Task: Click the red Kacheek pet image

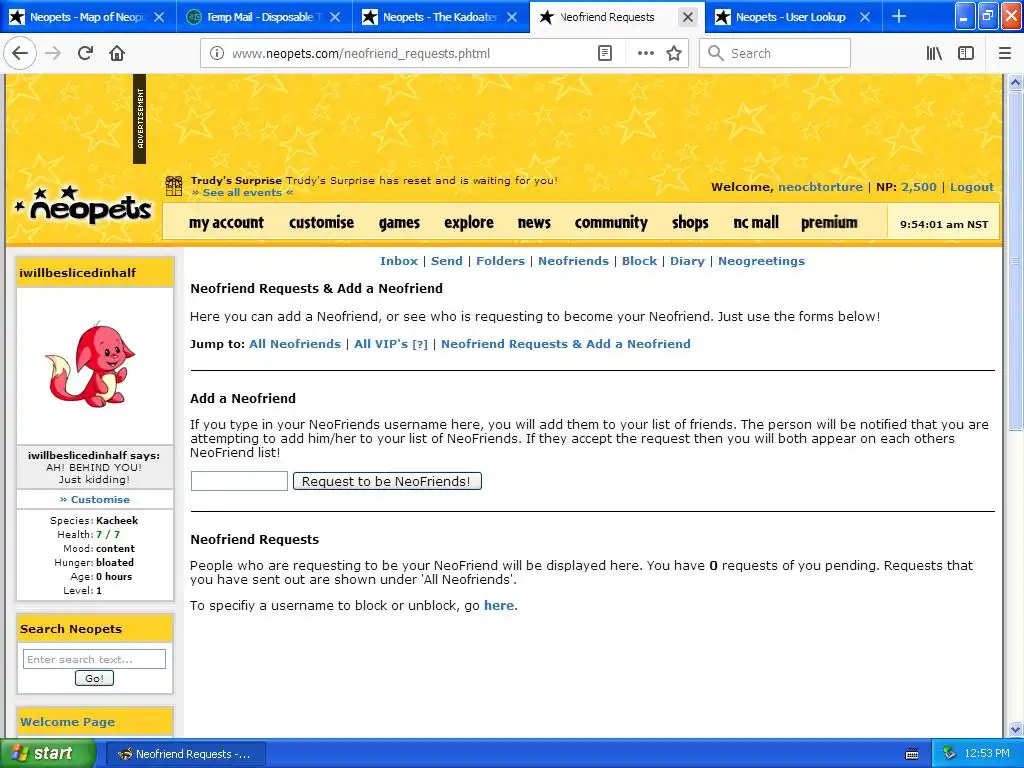Action: pos(90,364)
